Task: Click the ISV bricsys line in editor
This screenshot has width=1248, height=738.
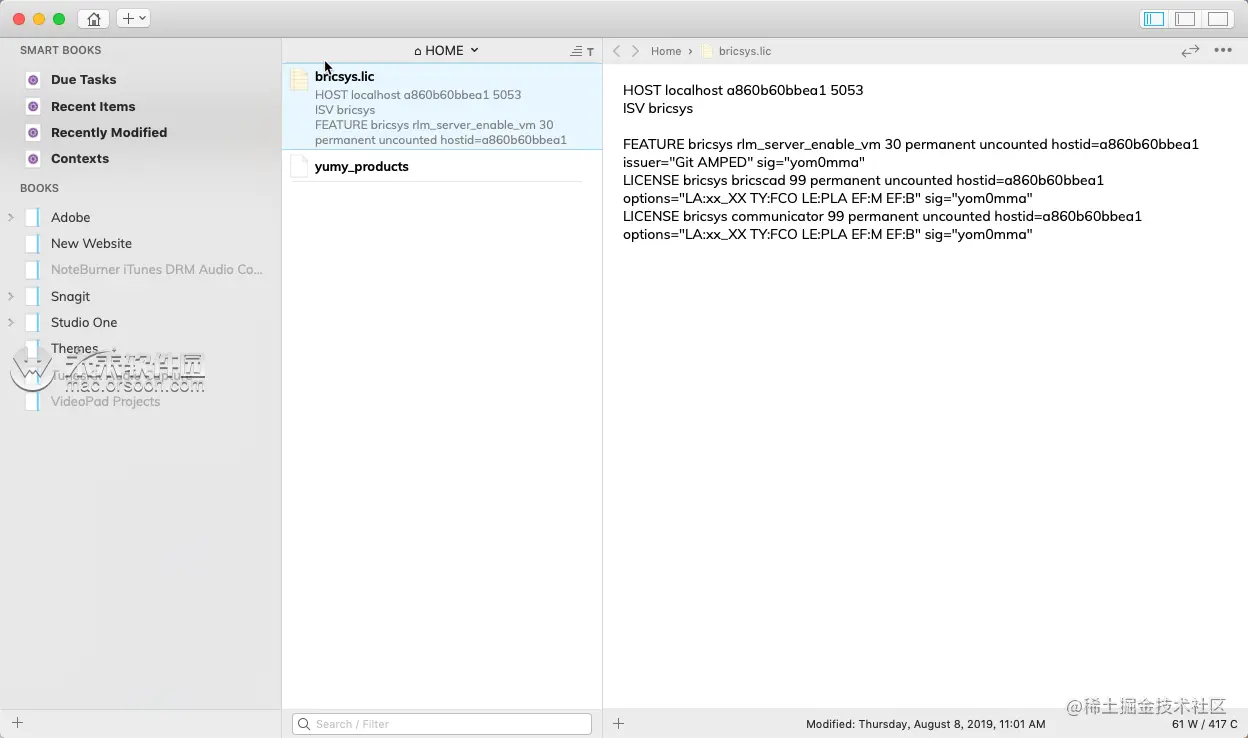Action: (658, 108)
